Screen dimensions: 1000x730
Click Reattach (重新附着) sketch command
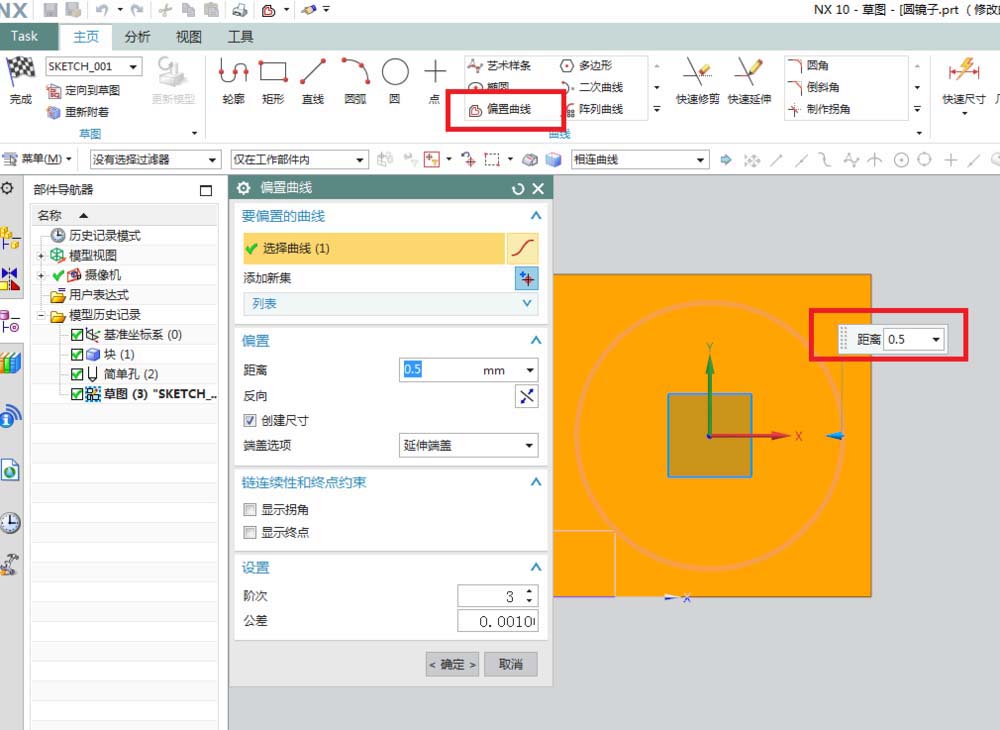pos(78,112)
